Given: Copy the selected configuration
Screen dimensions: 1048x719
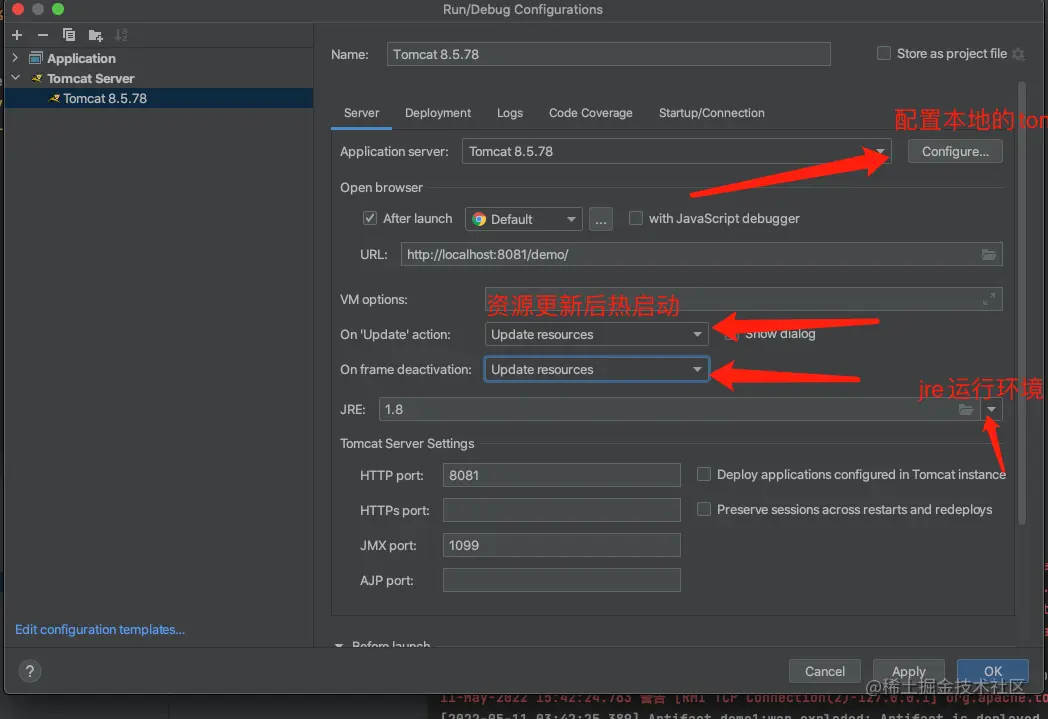Looking at the screenshot, I should (x=69, y=35).
